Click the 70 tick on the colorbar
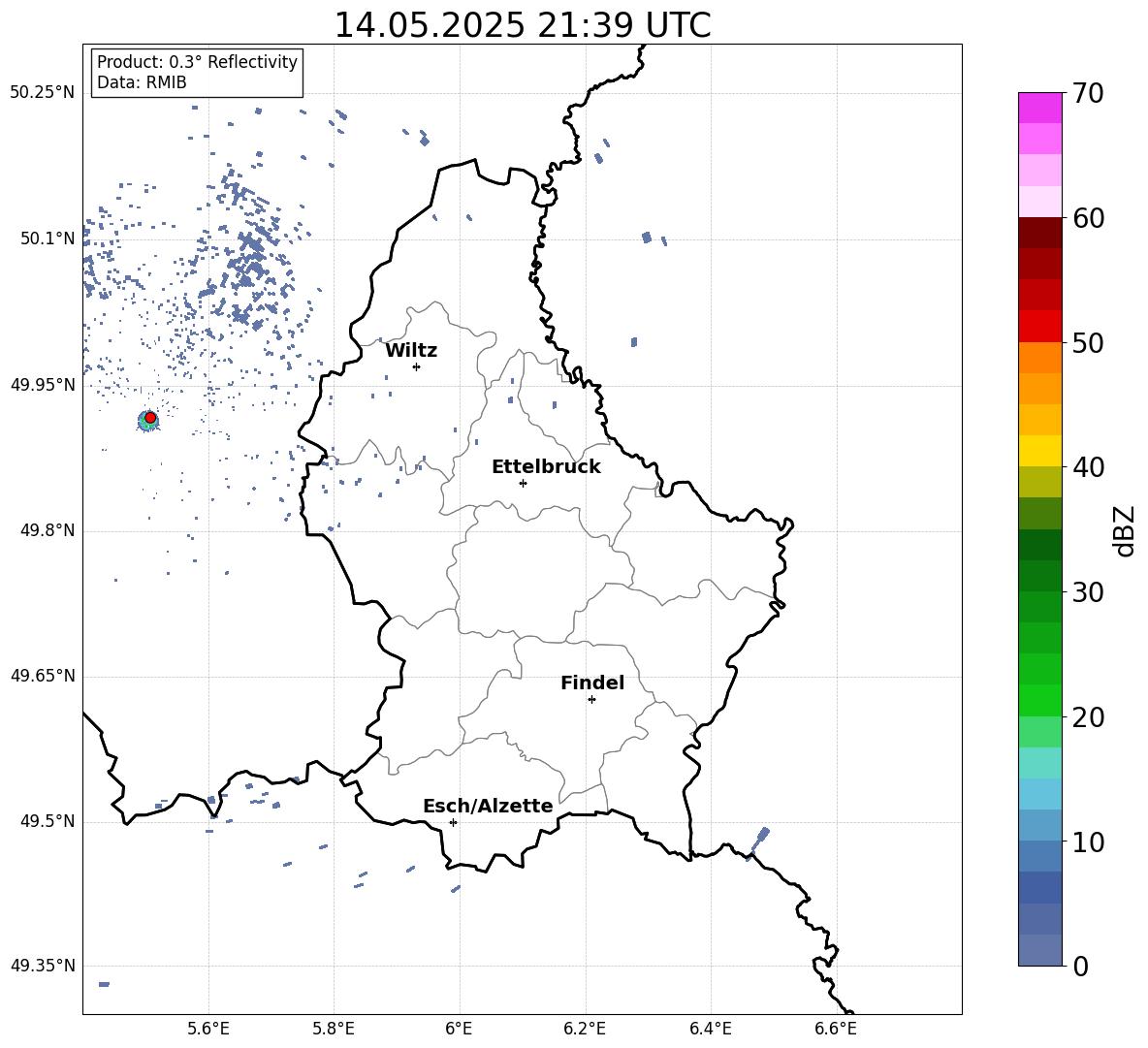The image size is (1148, 1048). coord(1089,93)
